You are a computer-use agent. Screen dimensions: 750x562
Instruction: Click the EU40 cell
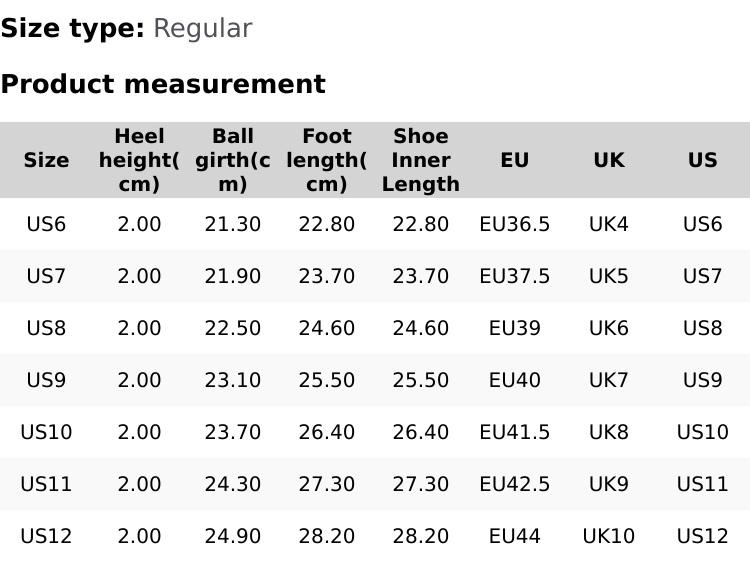click(514, 380)
